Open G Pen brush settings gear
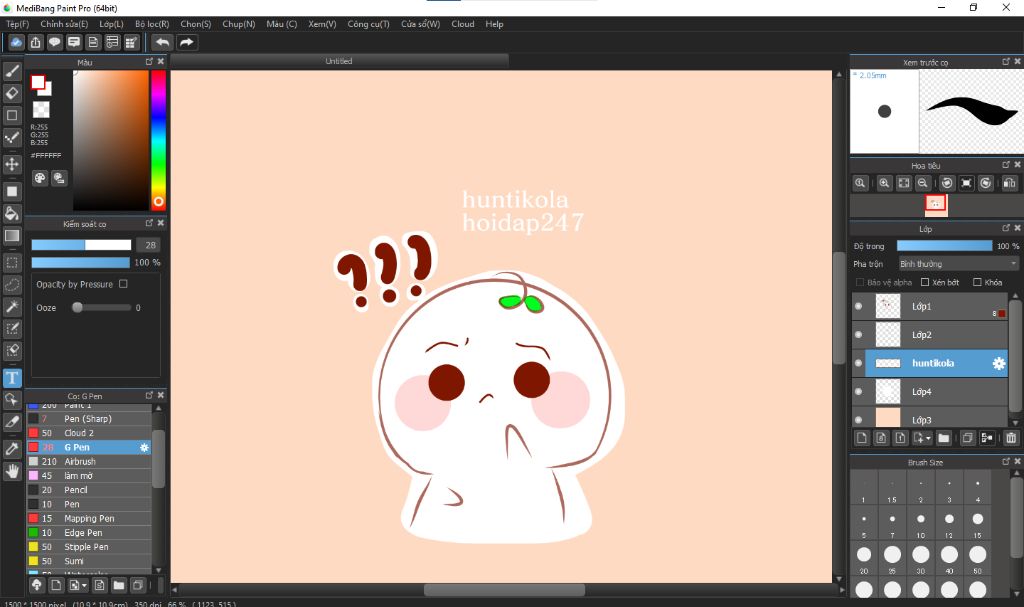Image resolution: width=1024 pixels, height=607 pixels. [x=144, y=448]
